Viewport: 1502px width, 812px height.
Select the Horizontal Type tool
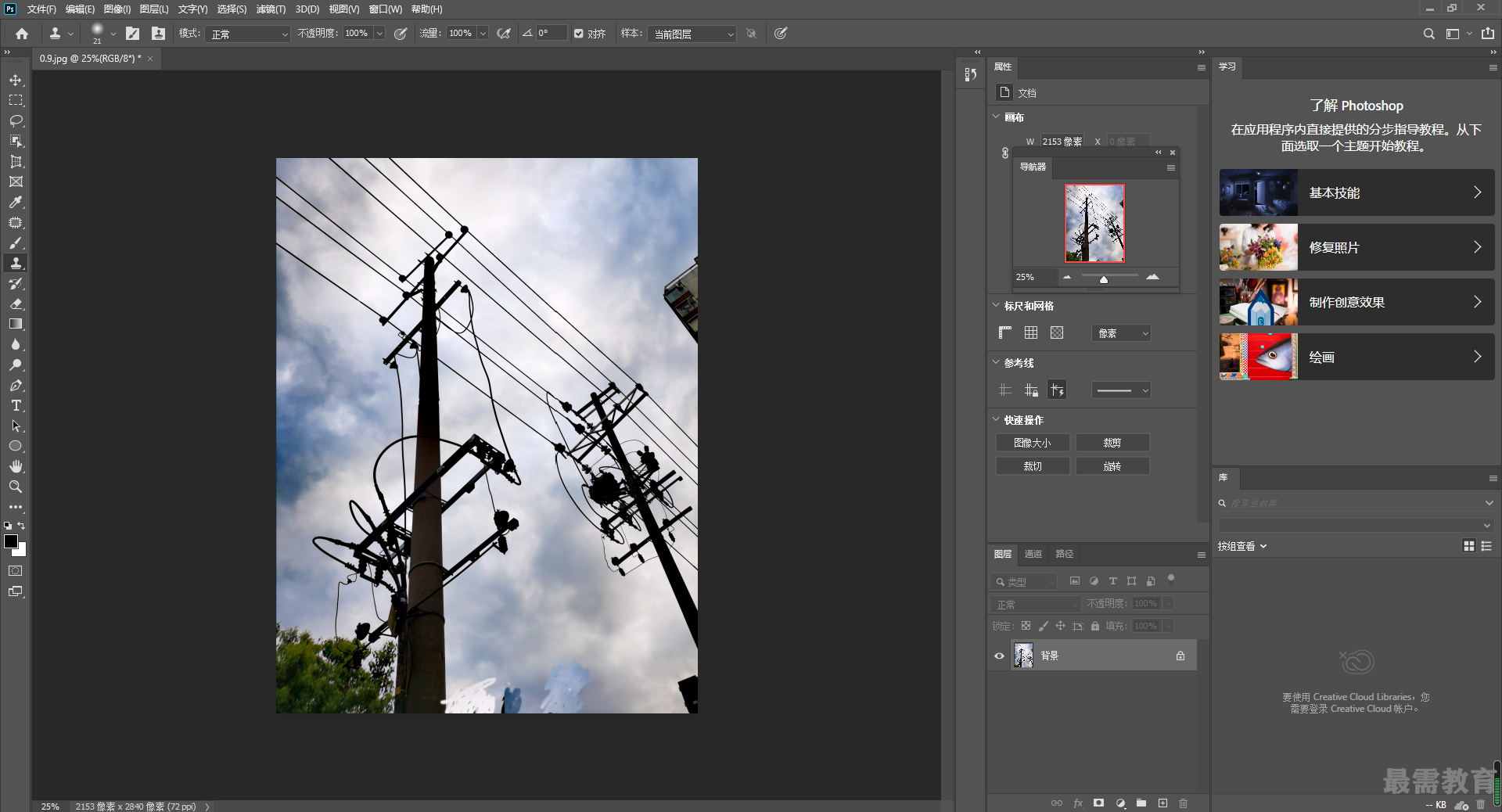pyautogui.click(x=16, y=405)
